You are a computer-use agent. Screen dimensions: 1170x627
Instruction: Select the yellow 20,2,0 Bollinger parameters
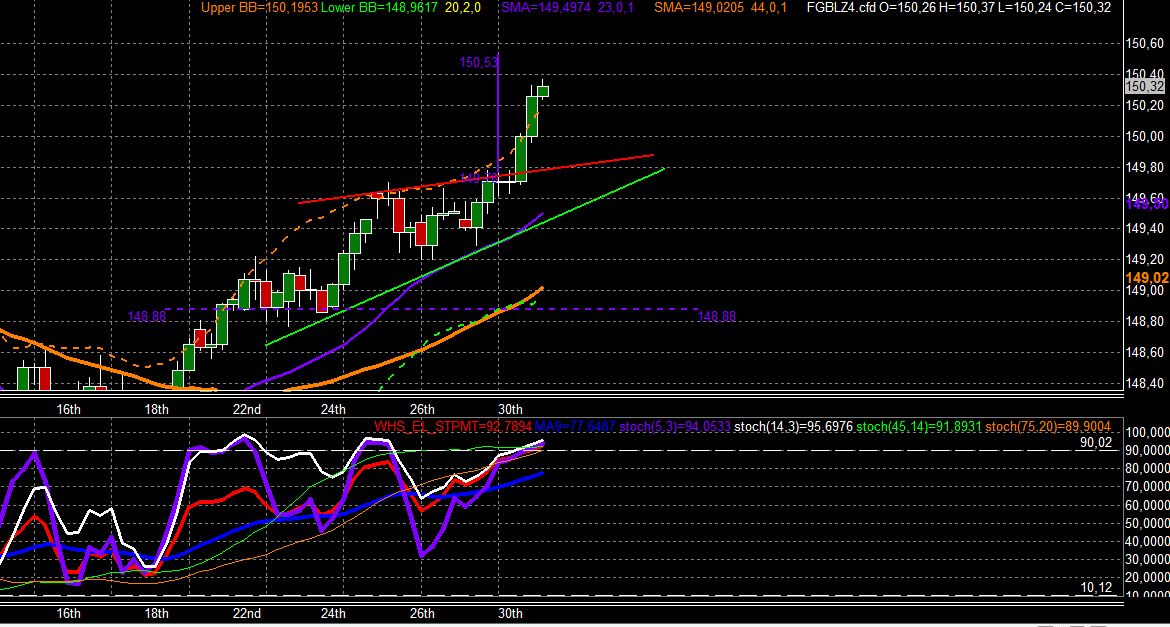tap(463, 7)
